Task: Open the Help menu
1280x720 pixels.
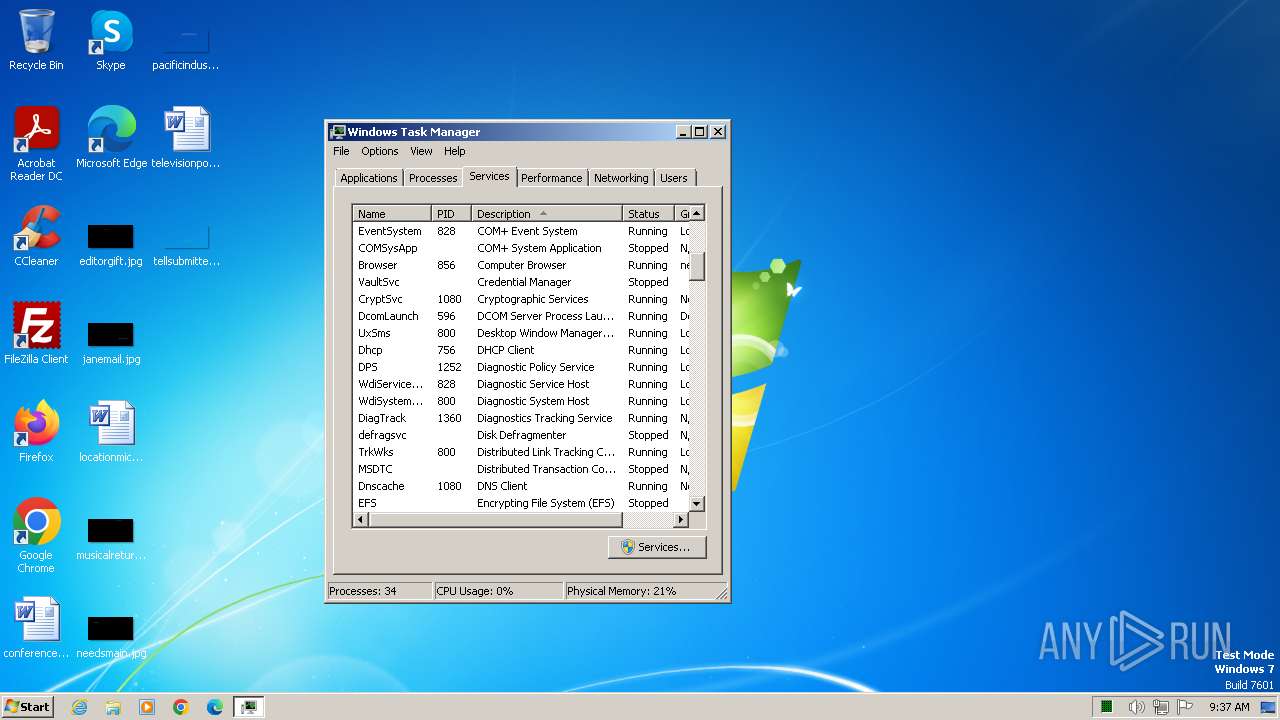Action: 455,151
